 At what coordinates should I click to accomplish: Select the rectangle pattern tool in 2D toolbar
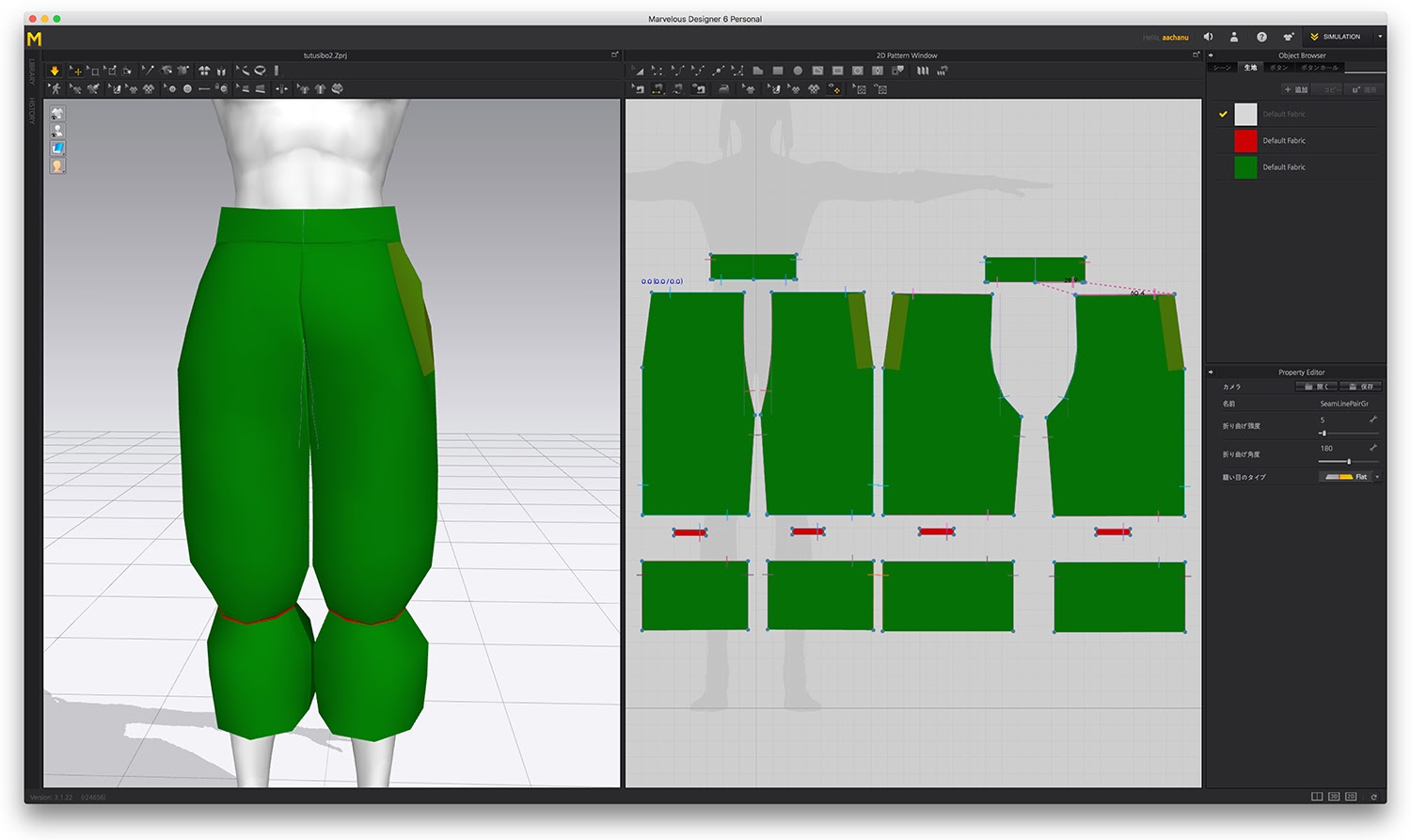(778, 71)
